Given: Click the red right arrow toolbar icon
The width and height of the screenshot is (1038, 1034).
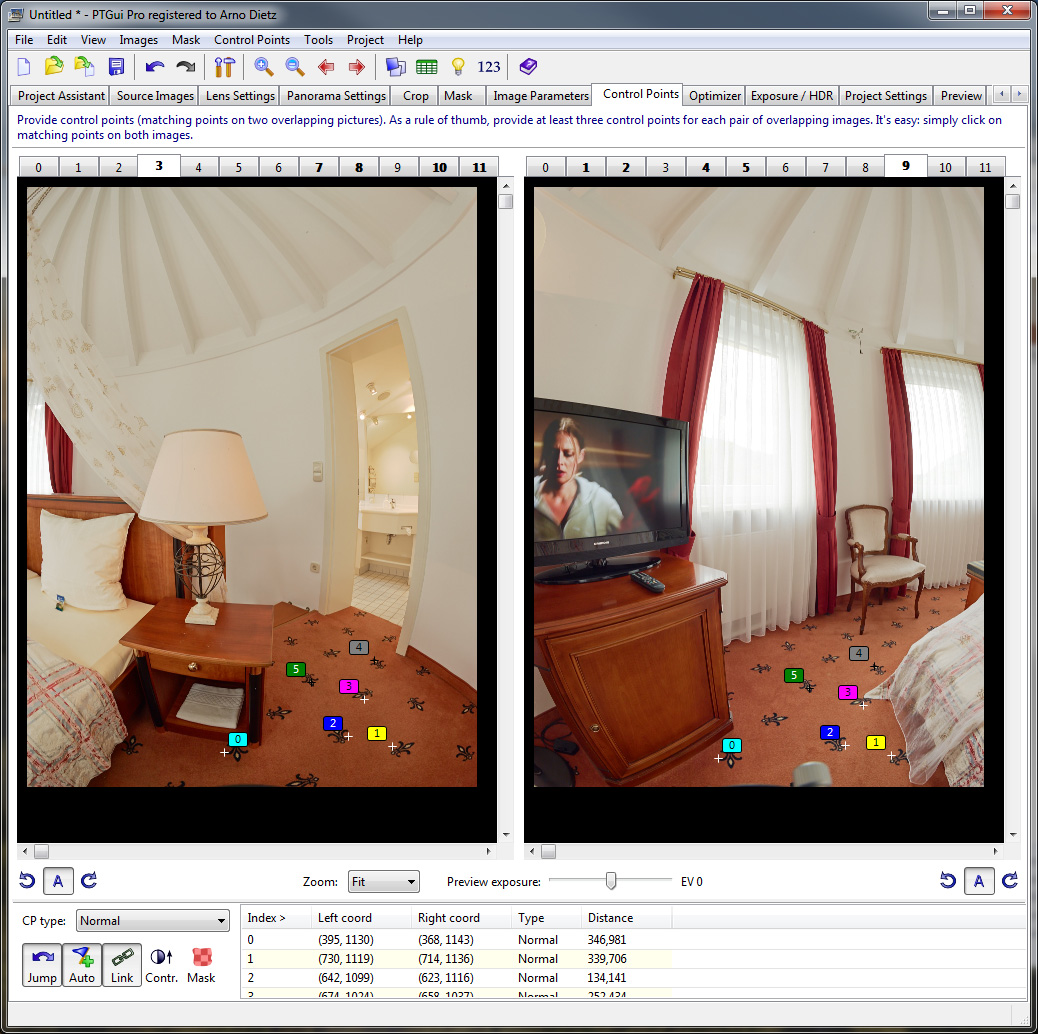Looking at the screenshot, I should [356, 67].
